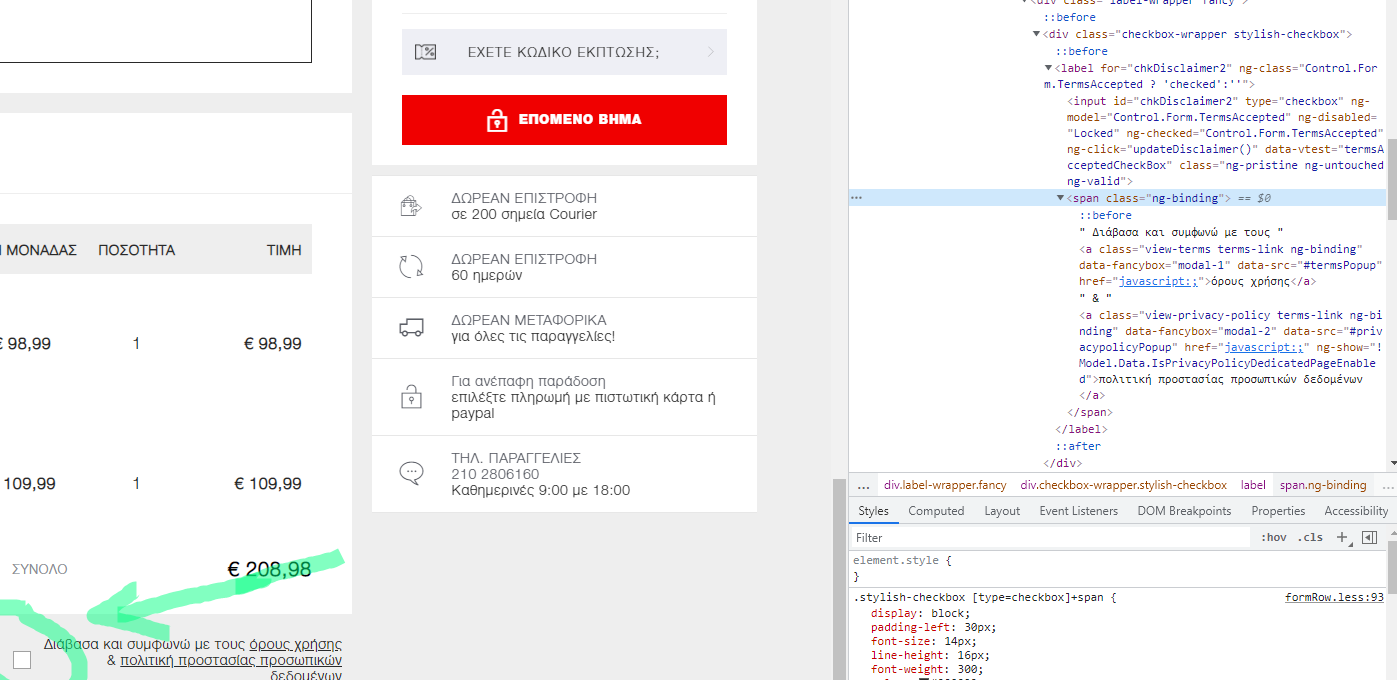
Task: Click the phone orders chat bubble icon
Action: 411,473
